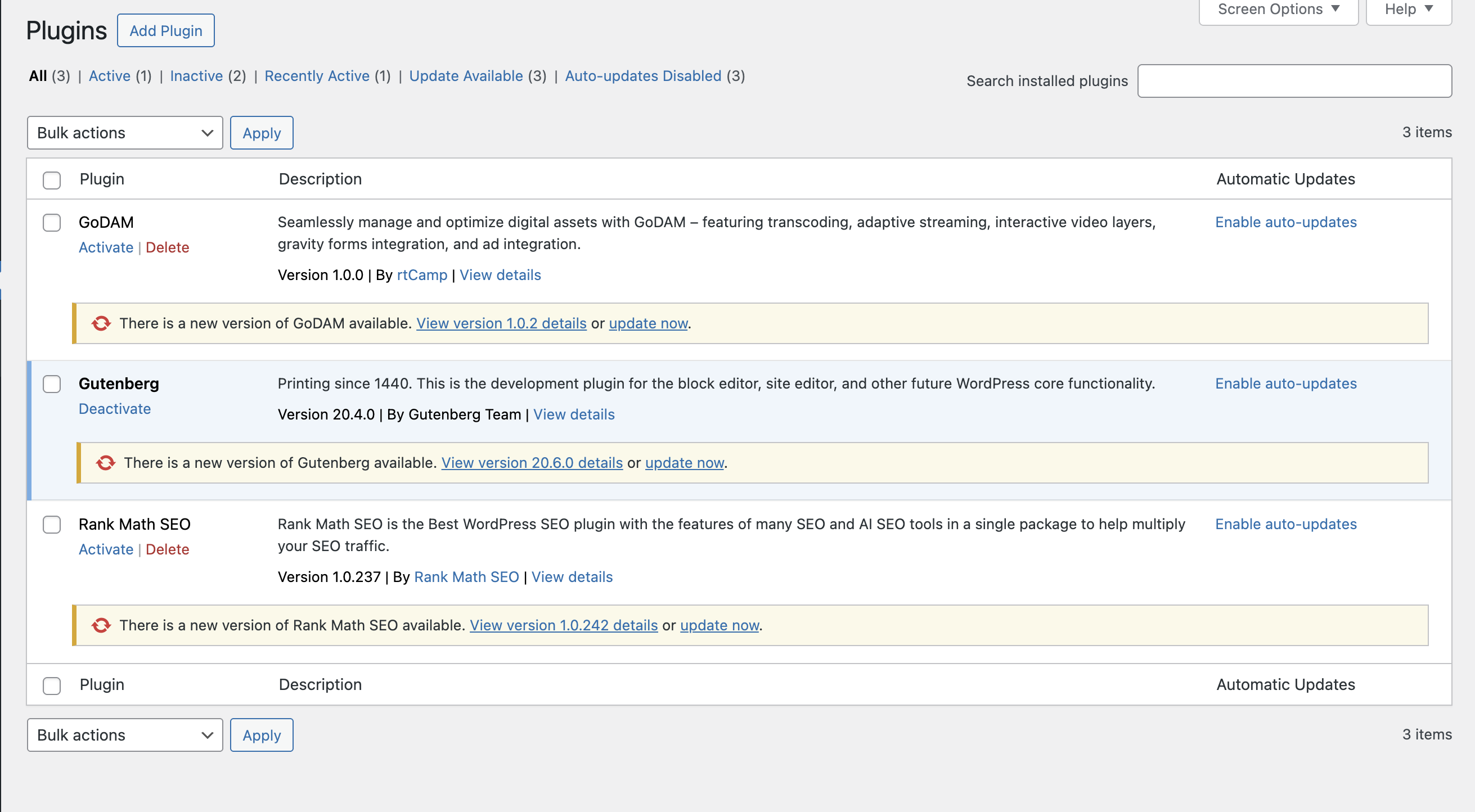Switch to the Inactive plugins filter
The width and height of the screenshot is (1475, 812).
[x=196, y=75]
